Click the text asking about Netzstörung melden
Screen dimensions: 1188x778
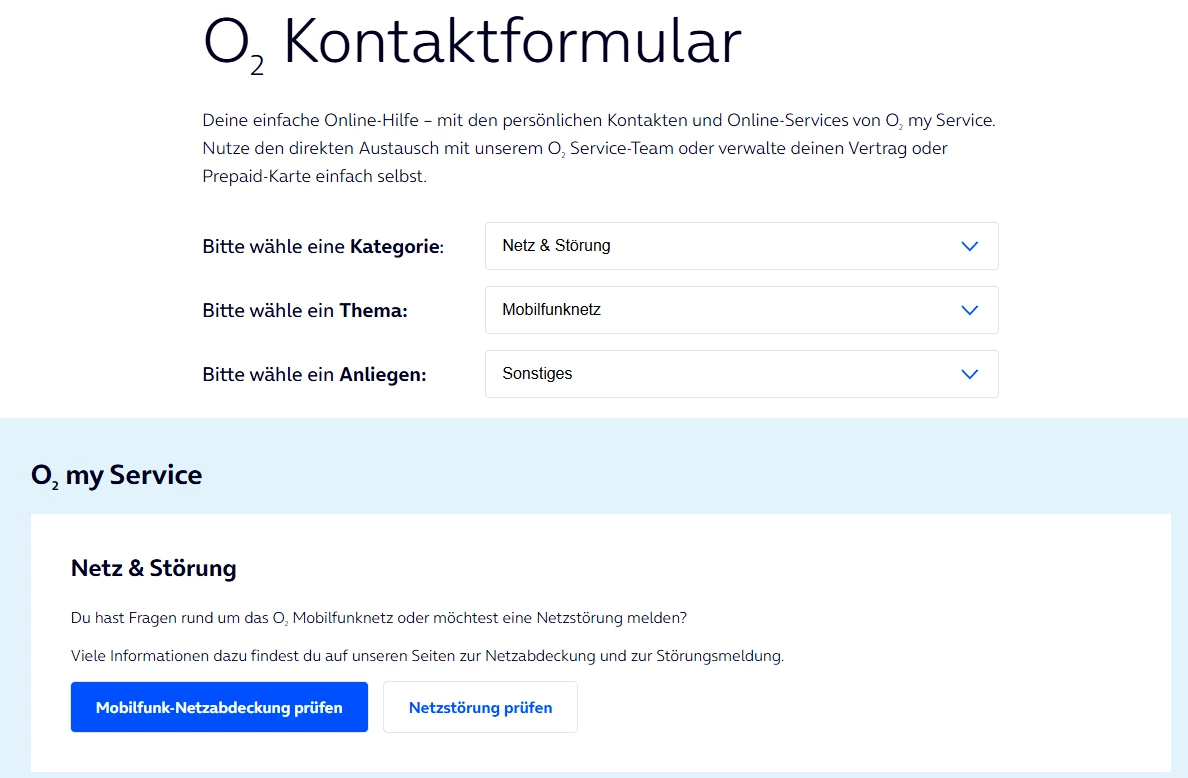(x=379, y=618)
